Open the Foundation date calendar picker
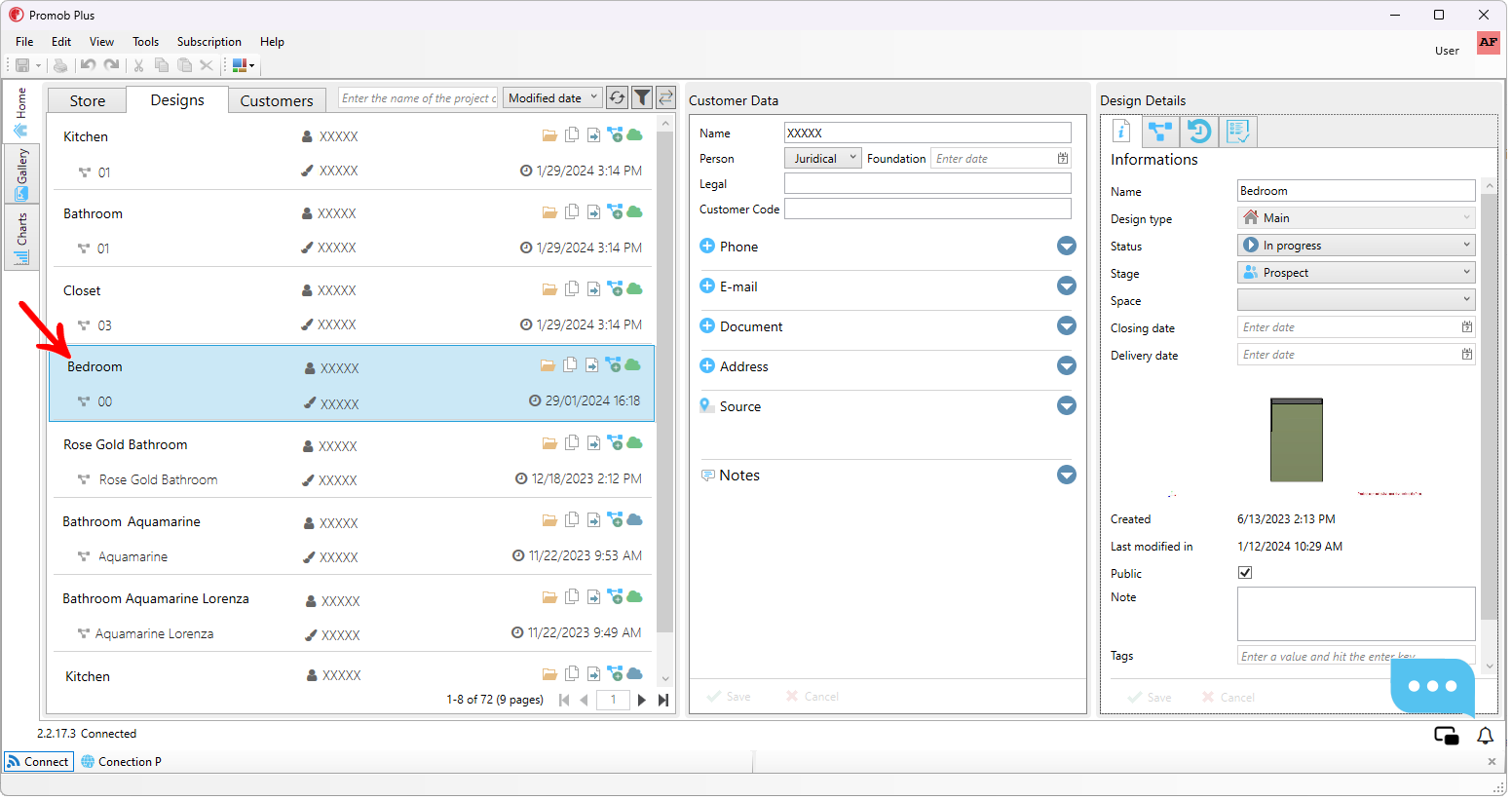Image resolution: width=1512 pixels, height=800 pixels. pyautogui.click(x=1062, y=158)
